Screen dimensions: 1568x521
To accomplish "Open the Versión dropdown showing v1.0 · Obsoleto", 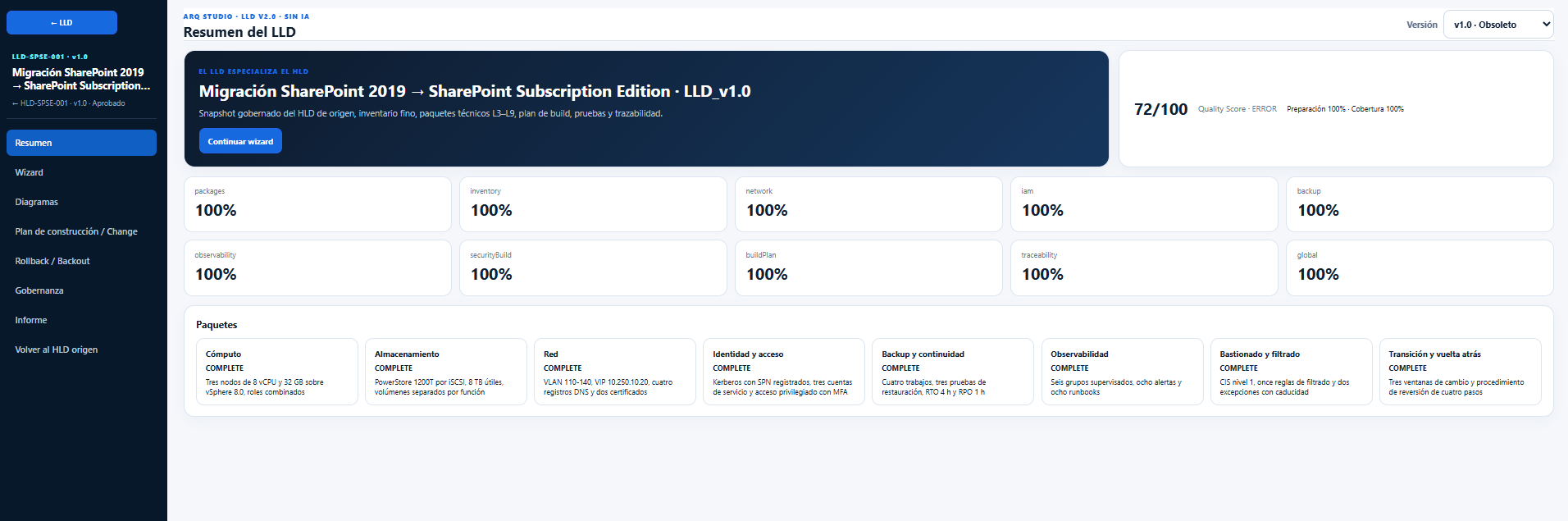I will tap(1498, 25).
